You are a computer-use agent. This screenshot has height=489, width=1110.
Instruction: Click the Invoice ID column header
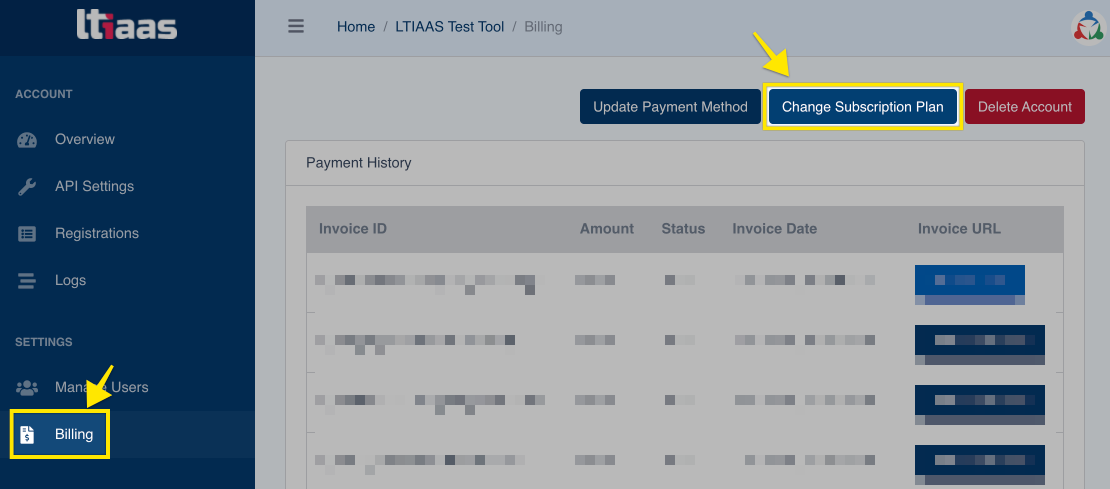[x=353, y=229]
